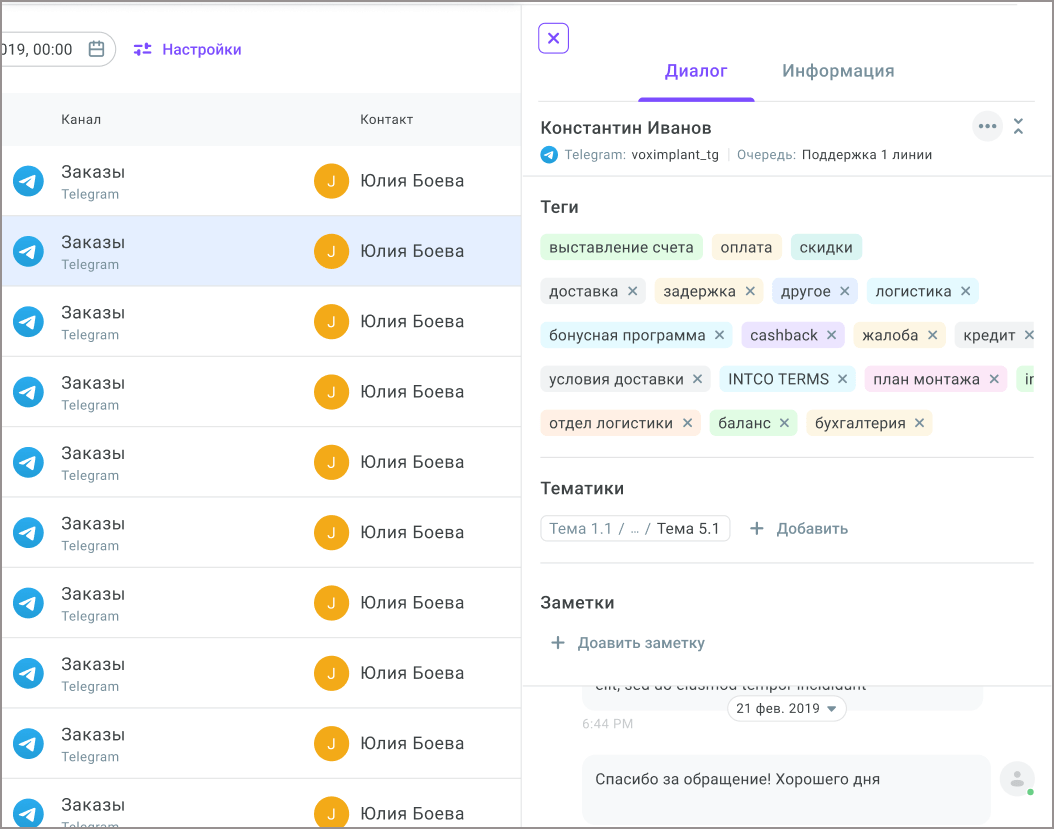The width and height of the screenshot is (1054, 829).
Task: Remove the условия доставки tag
Action: click(x=697, y=379)
